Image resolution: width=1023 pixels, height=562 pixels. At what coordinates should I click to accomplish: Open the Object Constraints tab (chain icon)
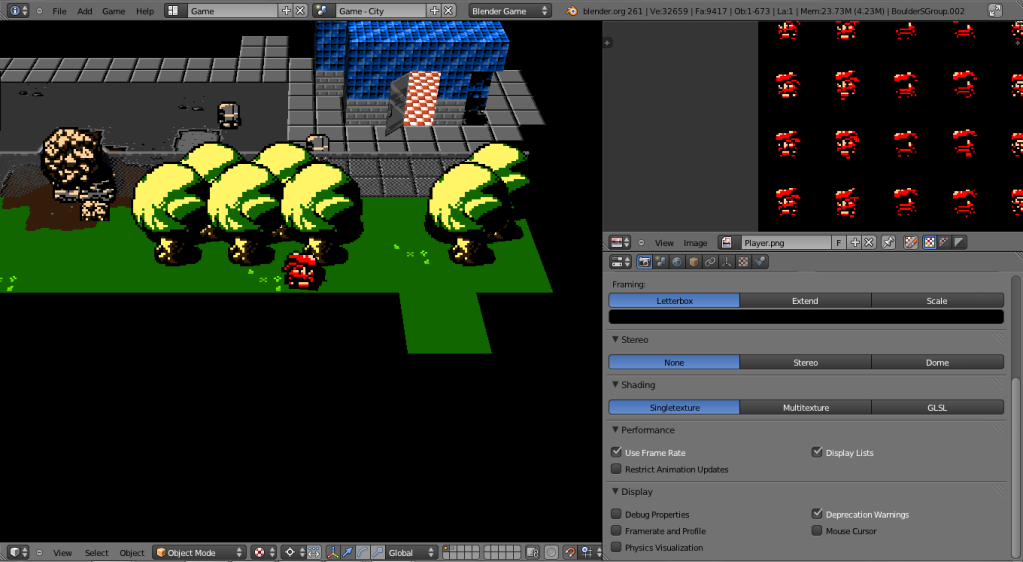[x=710, y=262]
